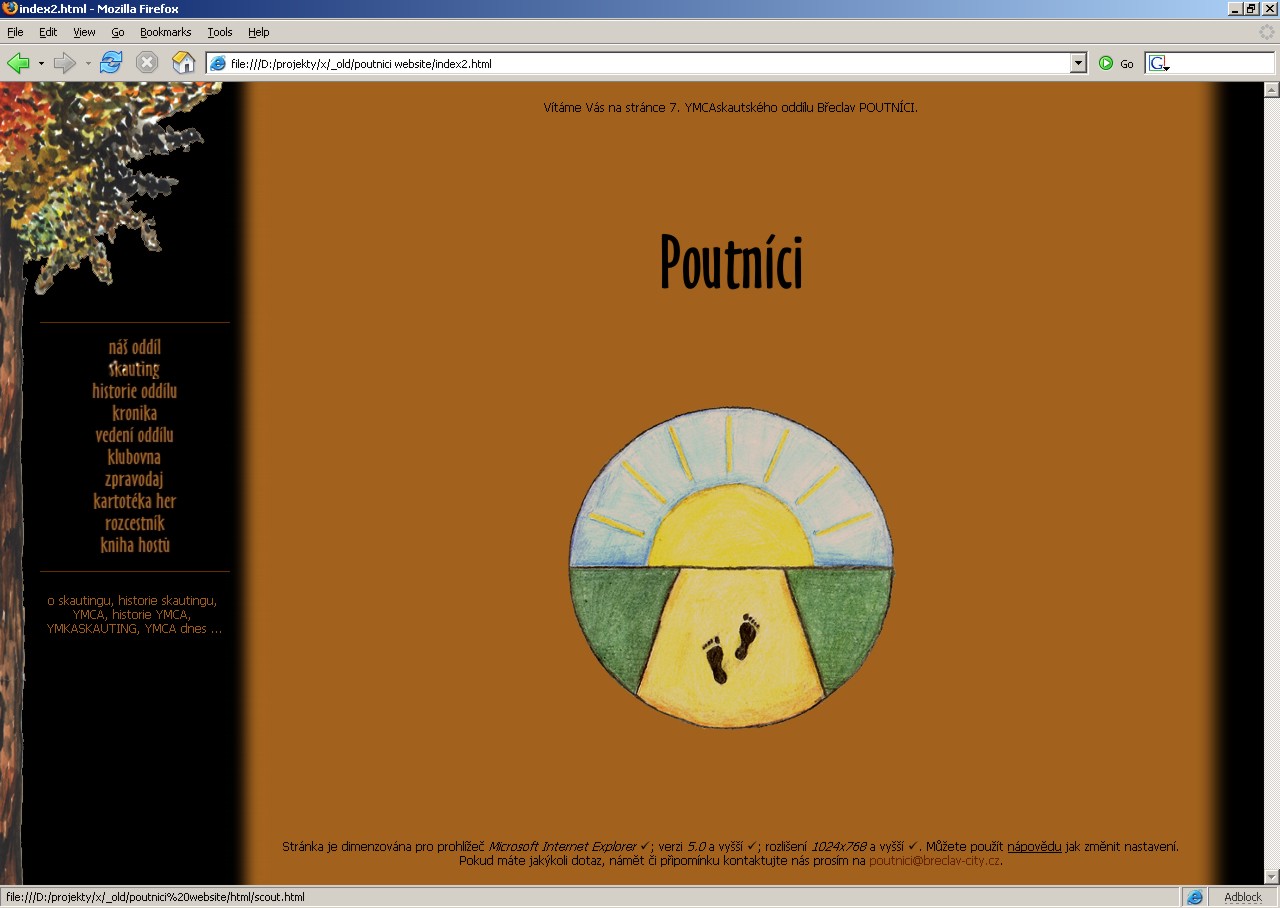Click the Poutníci footprints logo image

(x=731, y=567)
